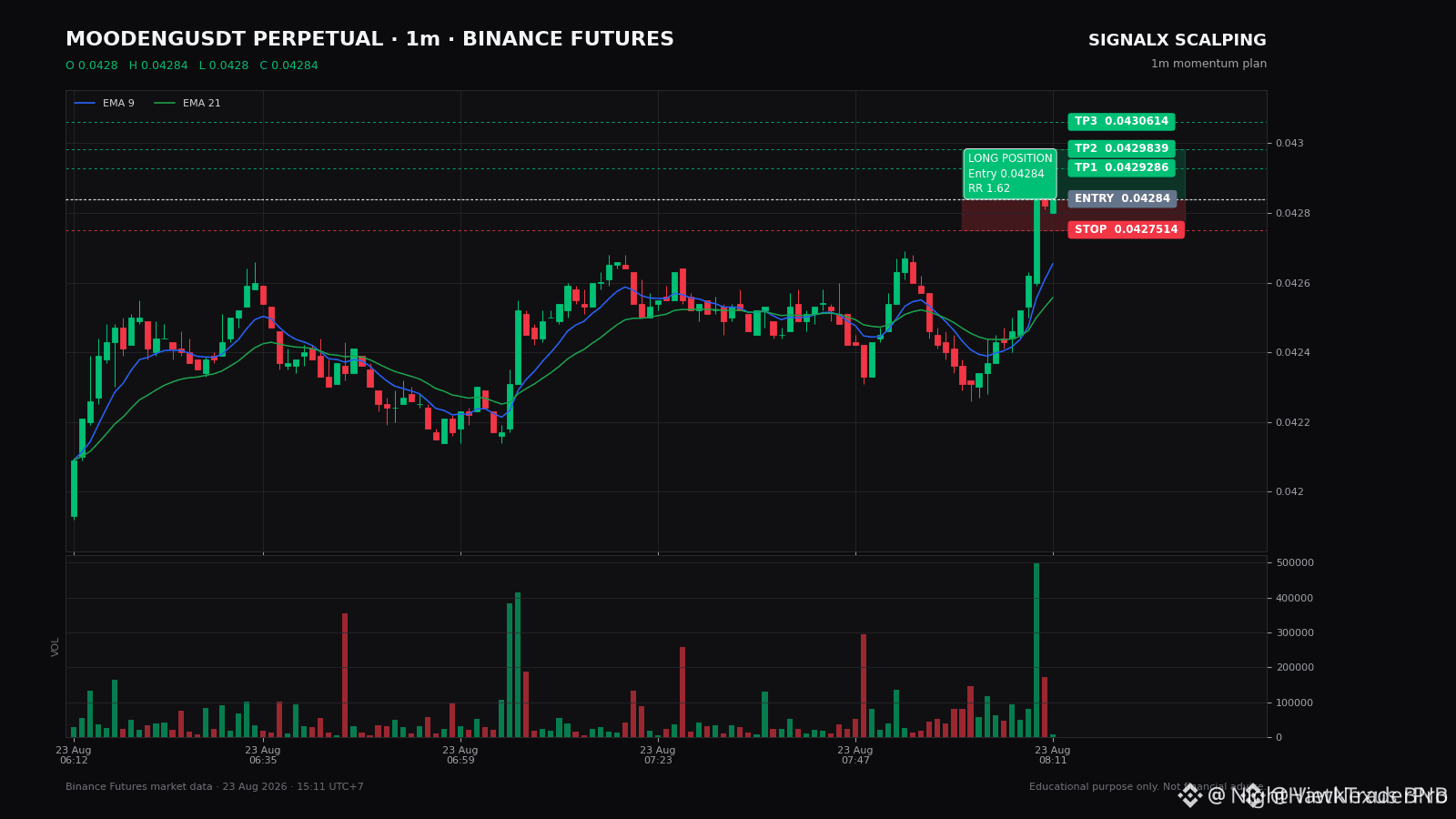Click the tallest green volume bar
This screenshot has width=1456, height=819.
tap(1036, 650)
